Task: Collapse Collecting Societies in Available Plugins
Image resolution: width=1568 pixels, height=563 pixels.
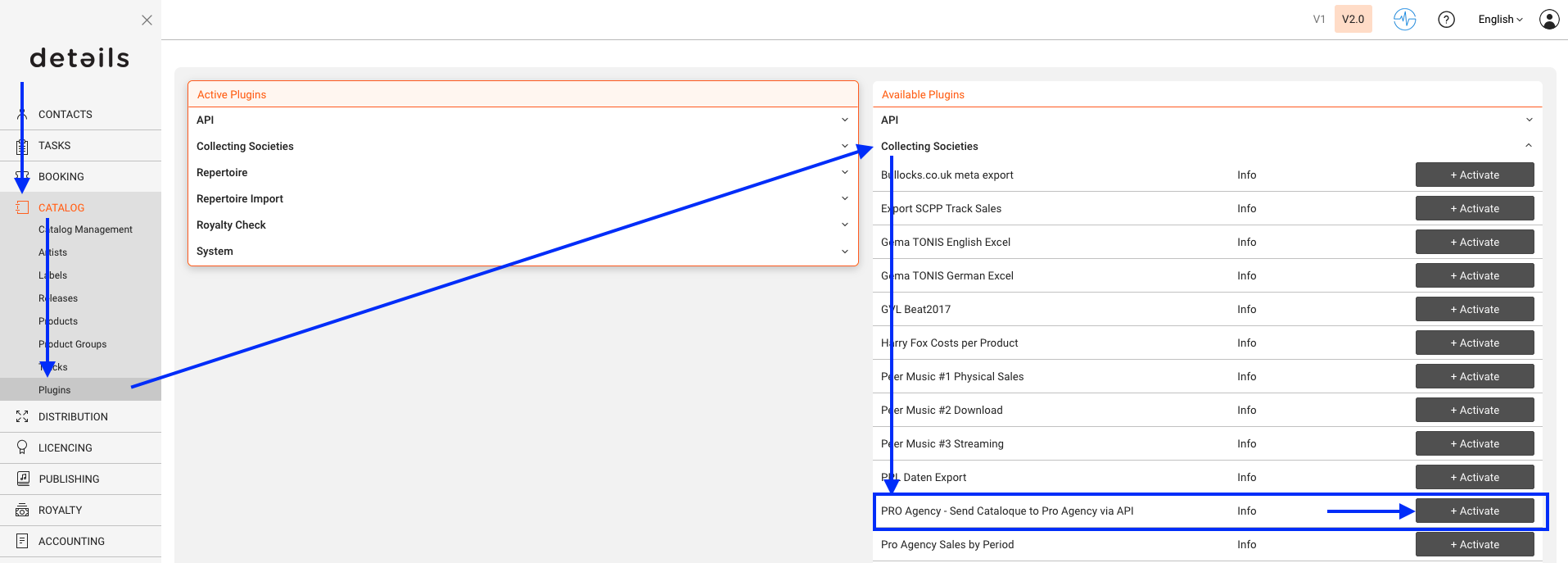Action: click(x=1207, y=146)
